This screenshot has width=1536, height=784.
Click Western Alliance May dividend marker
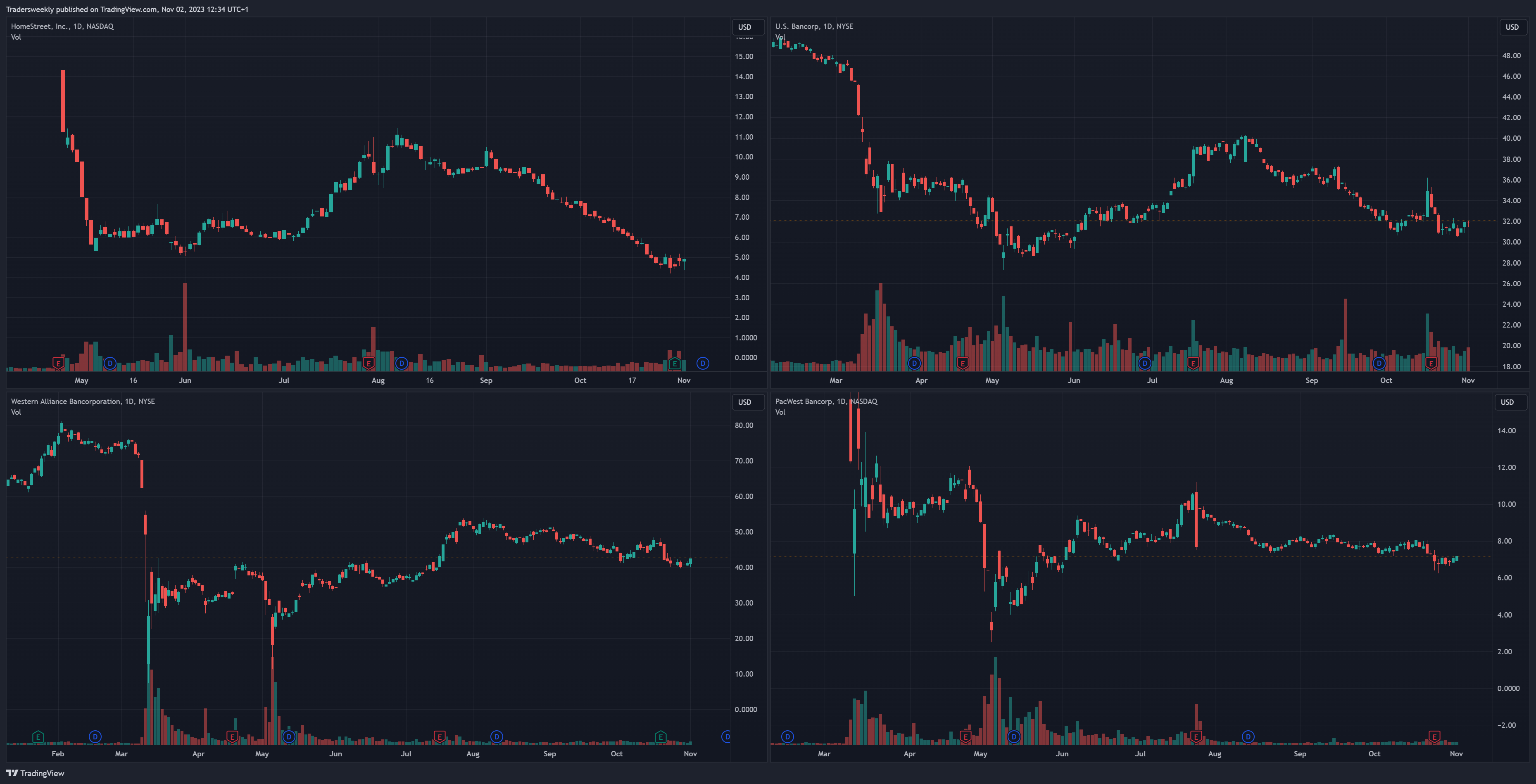(289, 737)
